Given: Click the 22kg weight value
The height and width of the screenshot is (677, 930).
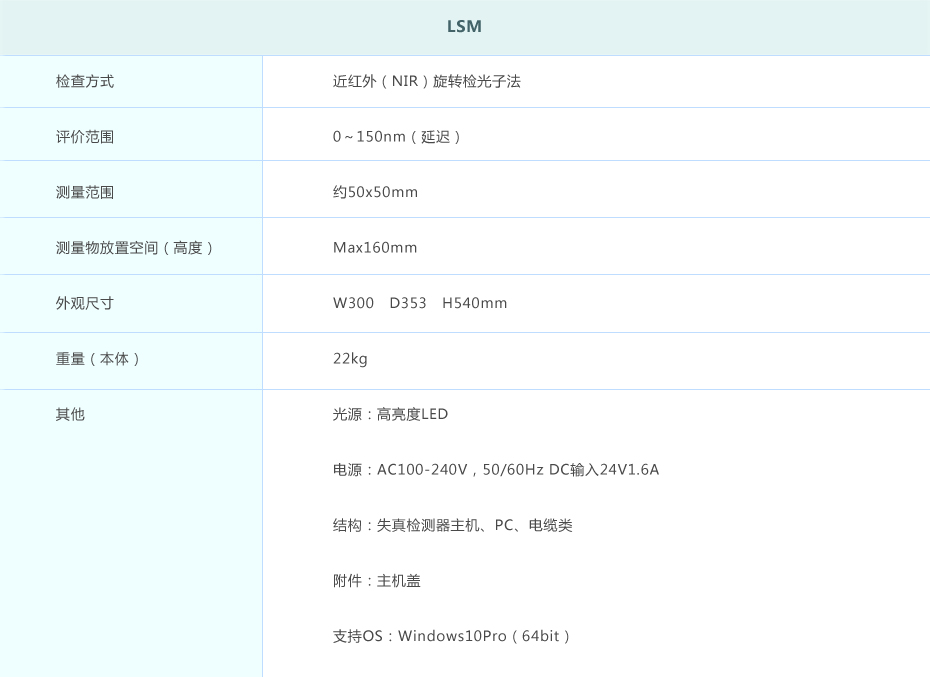Looking at the screenshot, I should tap(350, 359).
